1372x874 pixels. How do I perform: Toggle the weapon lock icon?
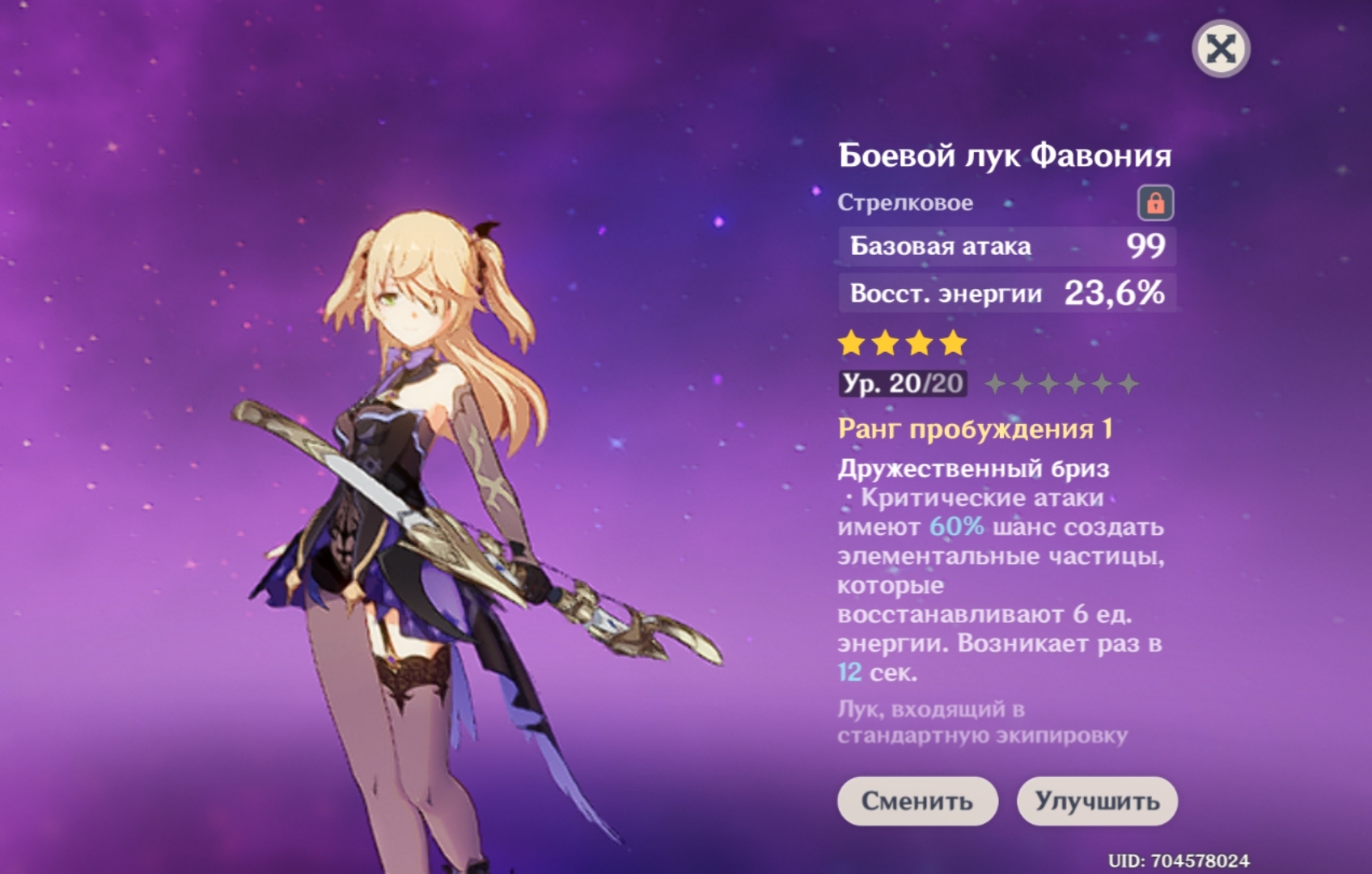click(x=1155, y=202)
